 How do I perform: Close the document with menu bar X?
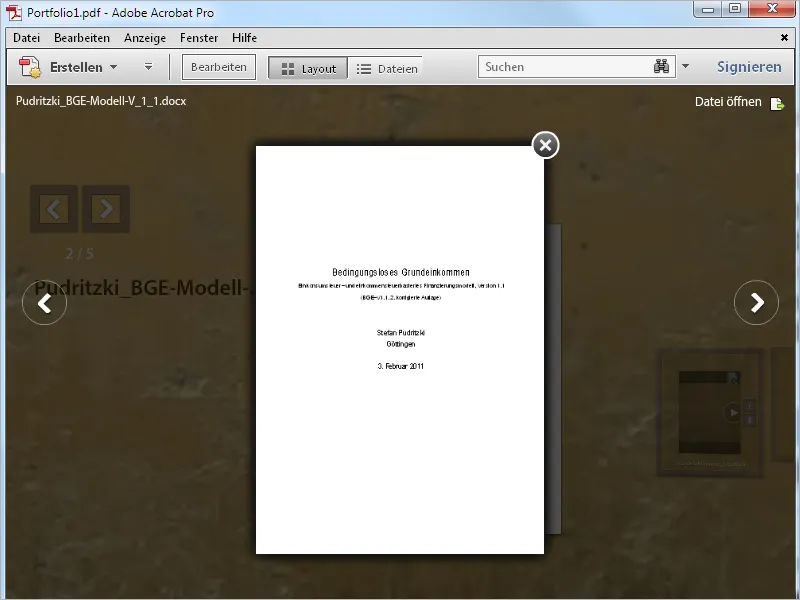tap(785, 38)
